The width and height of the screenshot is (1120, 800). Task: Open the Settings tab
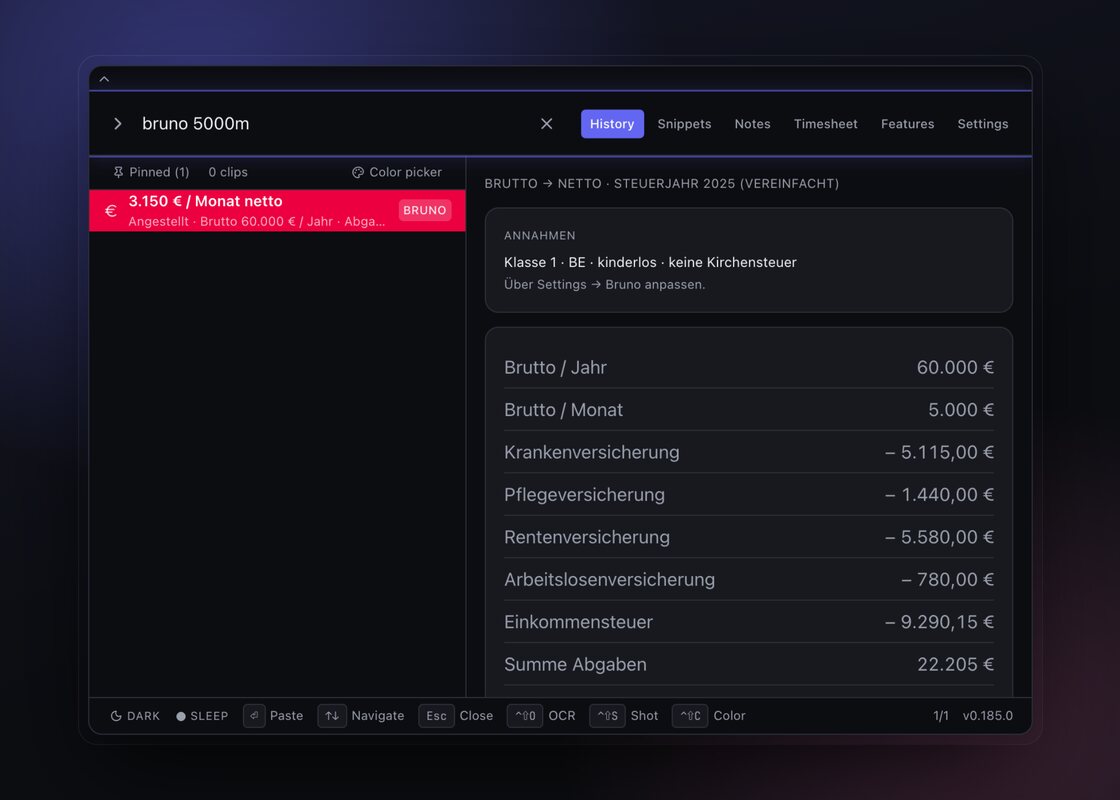pos(983,124)
